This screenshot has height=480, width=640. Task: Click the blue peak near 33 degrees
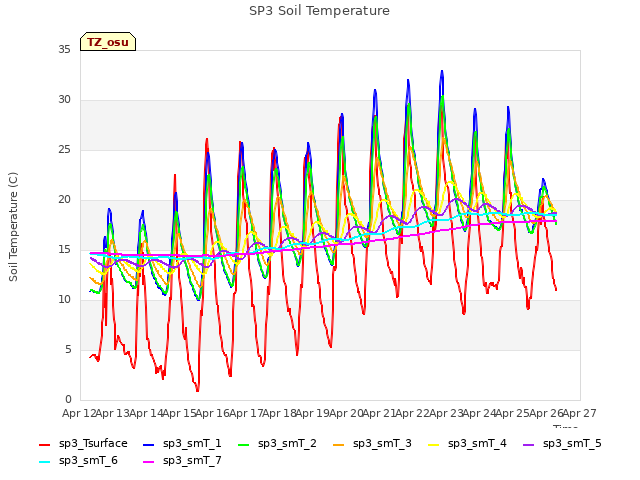click(x=442, y=72)
